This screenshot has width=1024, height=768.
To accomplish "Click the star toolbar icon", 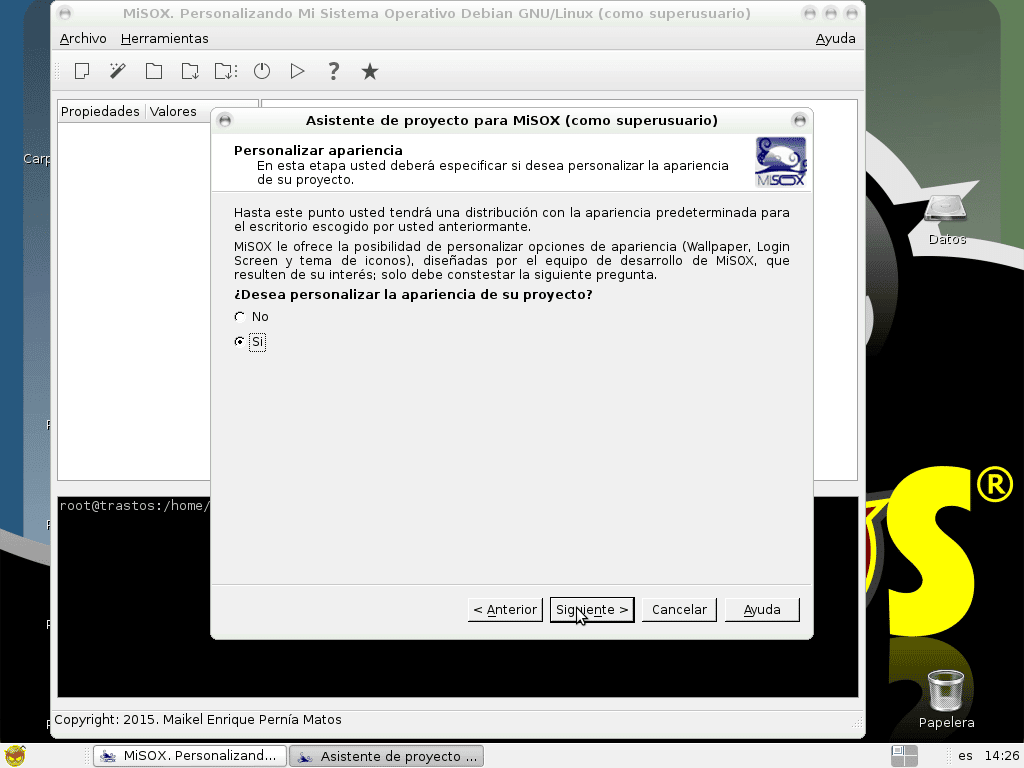I will [370, 71].
